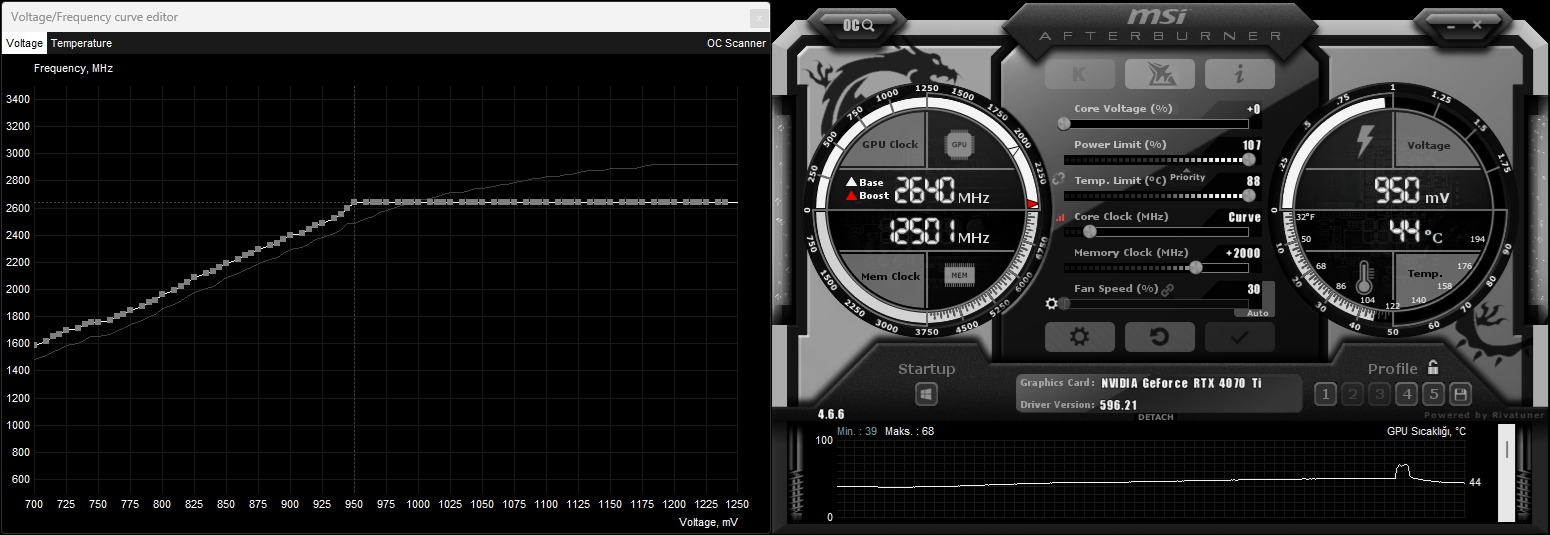Save profile using the floppy disk icon
Viewport: 1550px width, 535px height.
[1460, 394]
